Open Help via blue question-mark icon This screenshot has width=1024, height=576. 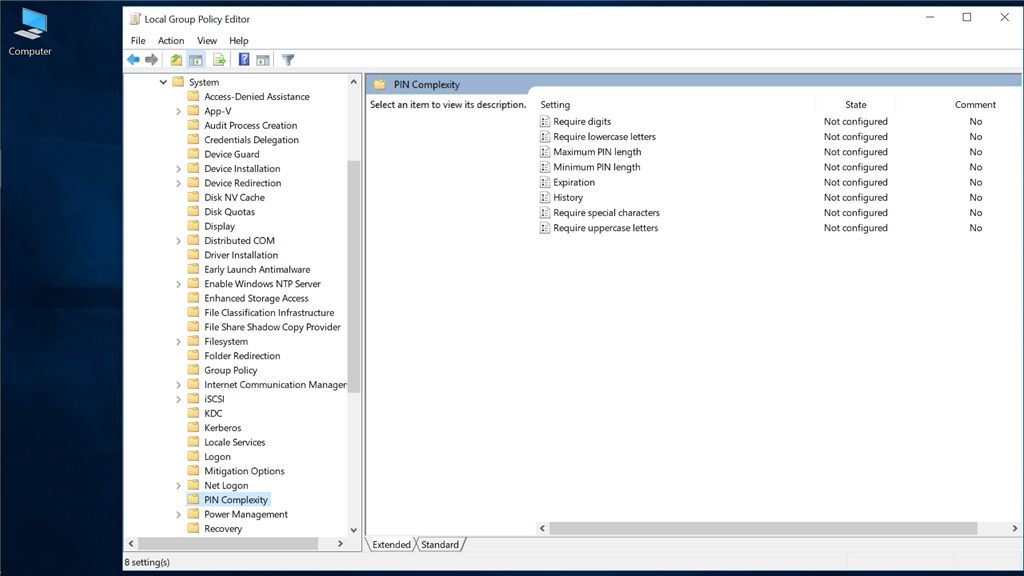244,60
